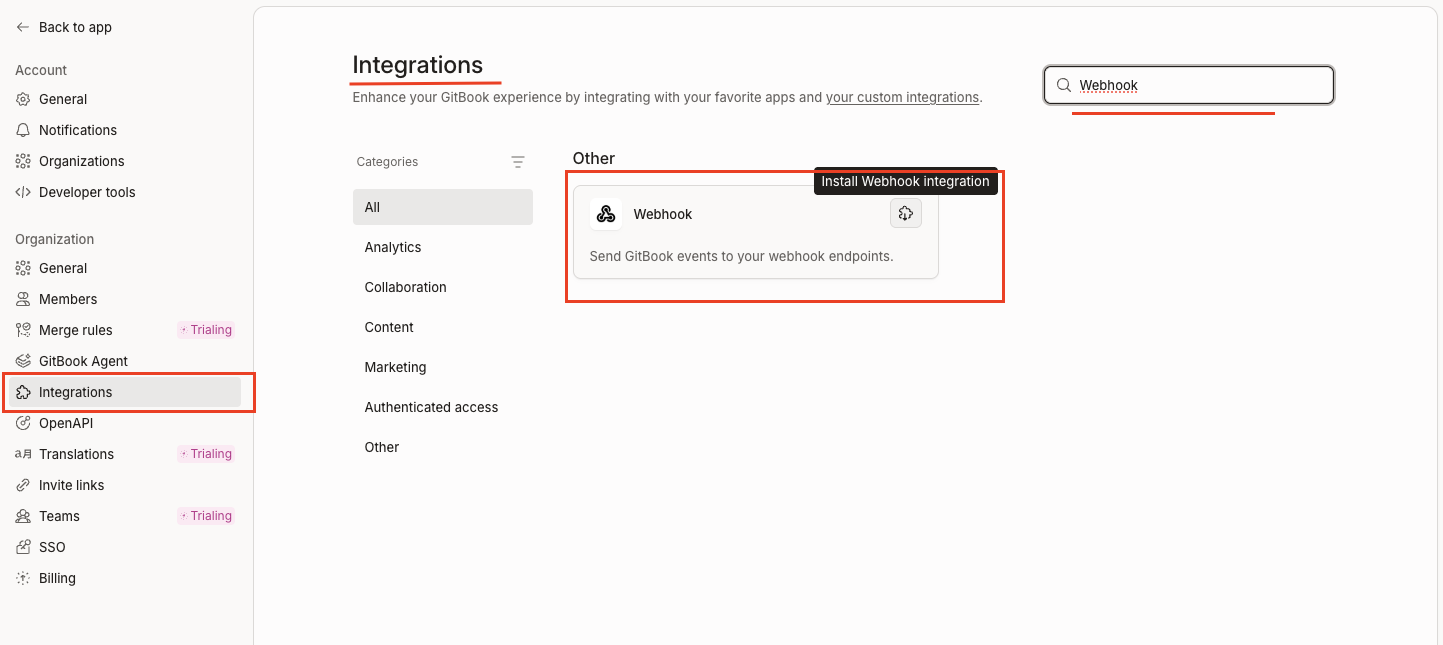This screenshot has height=645, width=1443.
Task: Select the All category
Action: (x=443, y=207)
